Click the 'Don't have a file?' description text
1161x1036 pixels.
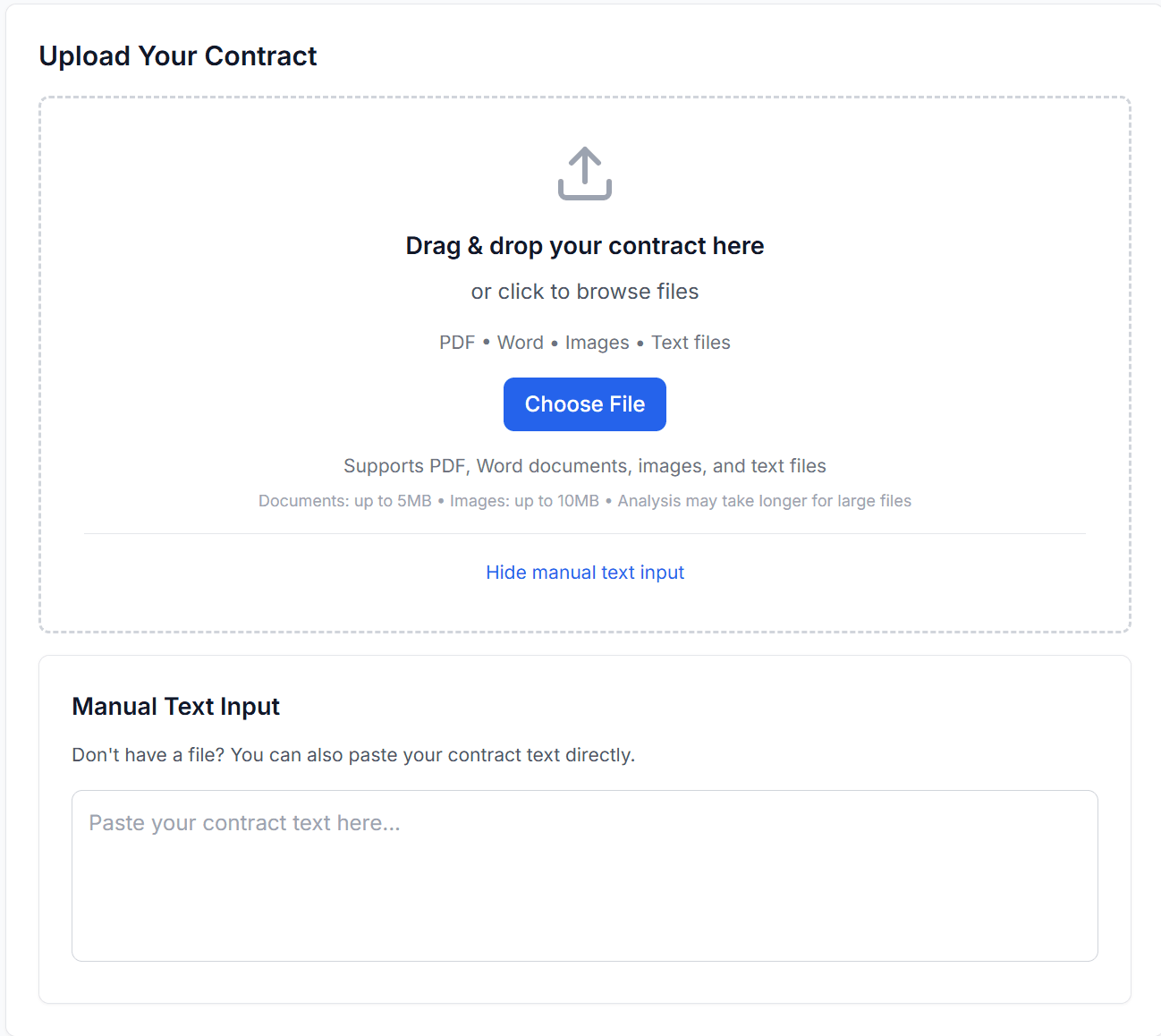(353, 754)
